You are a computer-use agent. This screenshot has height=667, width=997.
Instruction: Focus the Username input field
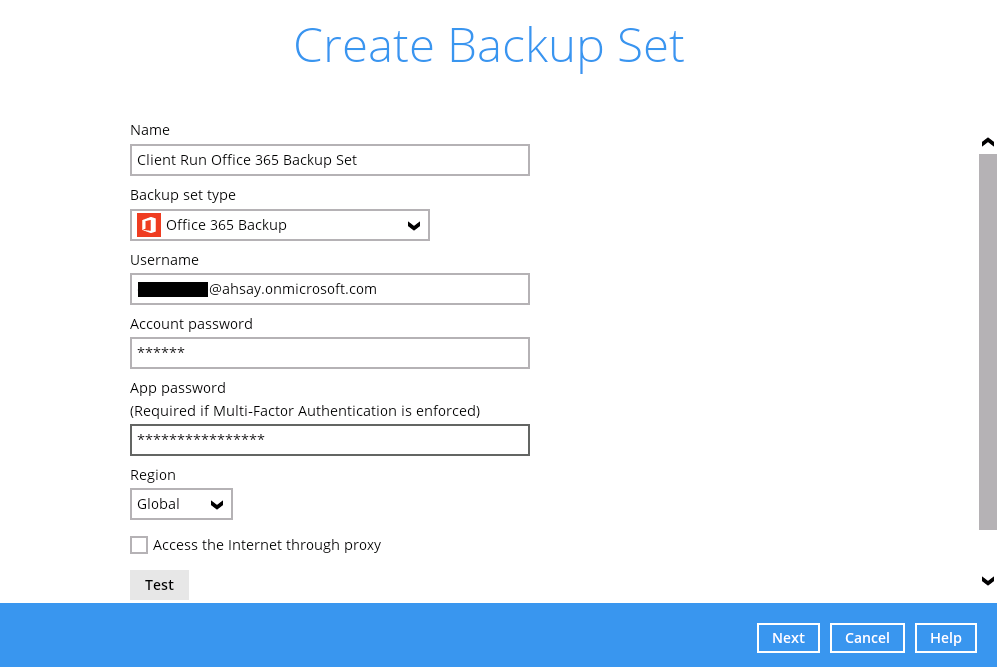pyautogui.click(x=330, y=289)
